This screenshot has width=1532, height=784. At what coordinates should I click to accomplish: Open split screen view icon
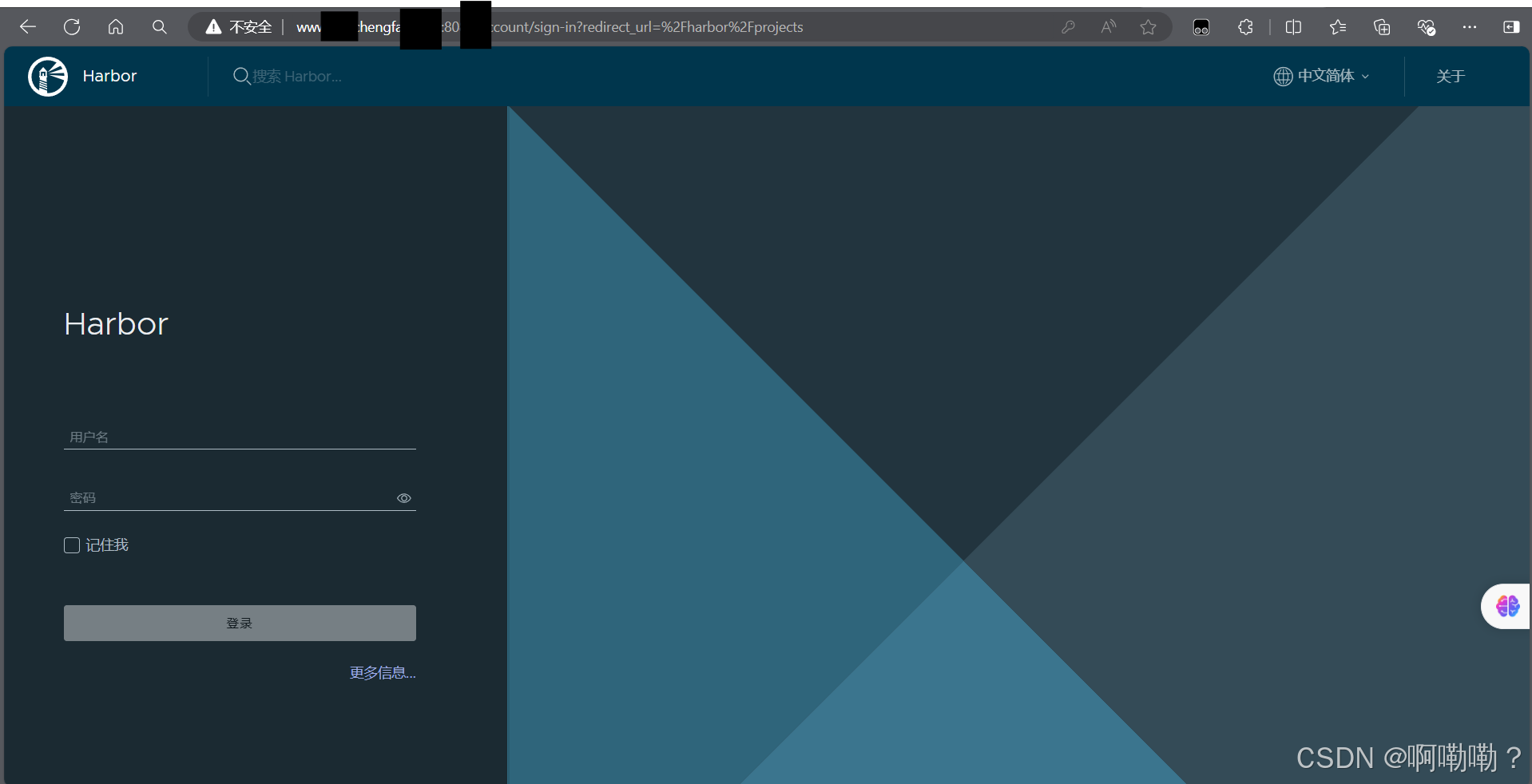pyautogui.click(x=1293, y=27)
